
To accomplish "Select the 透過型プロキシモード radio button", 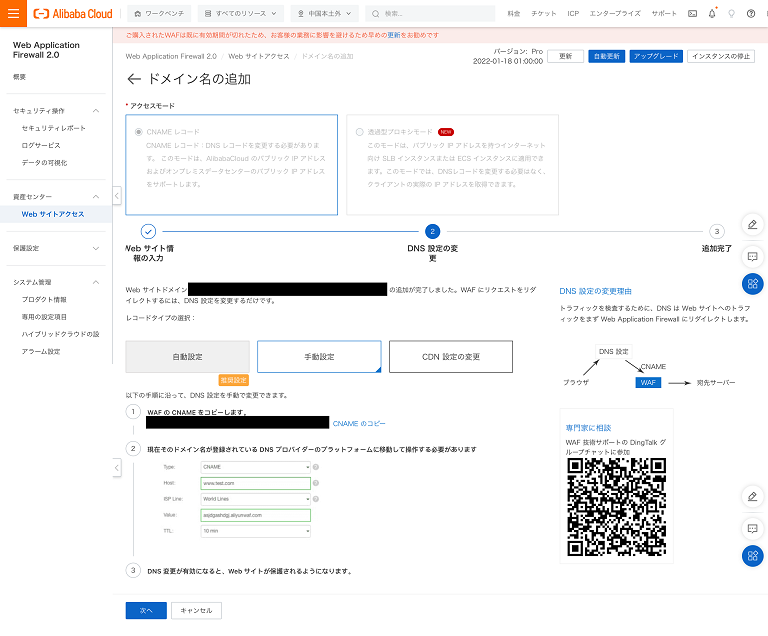I will (x=359, y=131).
